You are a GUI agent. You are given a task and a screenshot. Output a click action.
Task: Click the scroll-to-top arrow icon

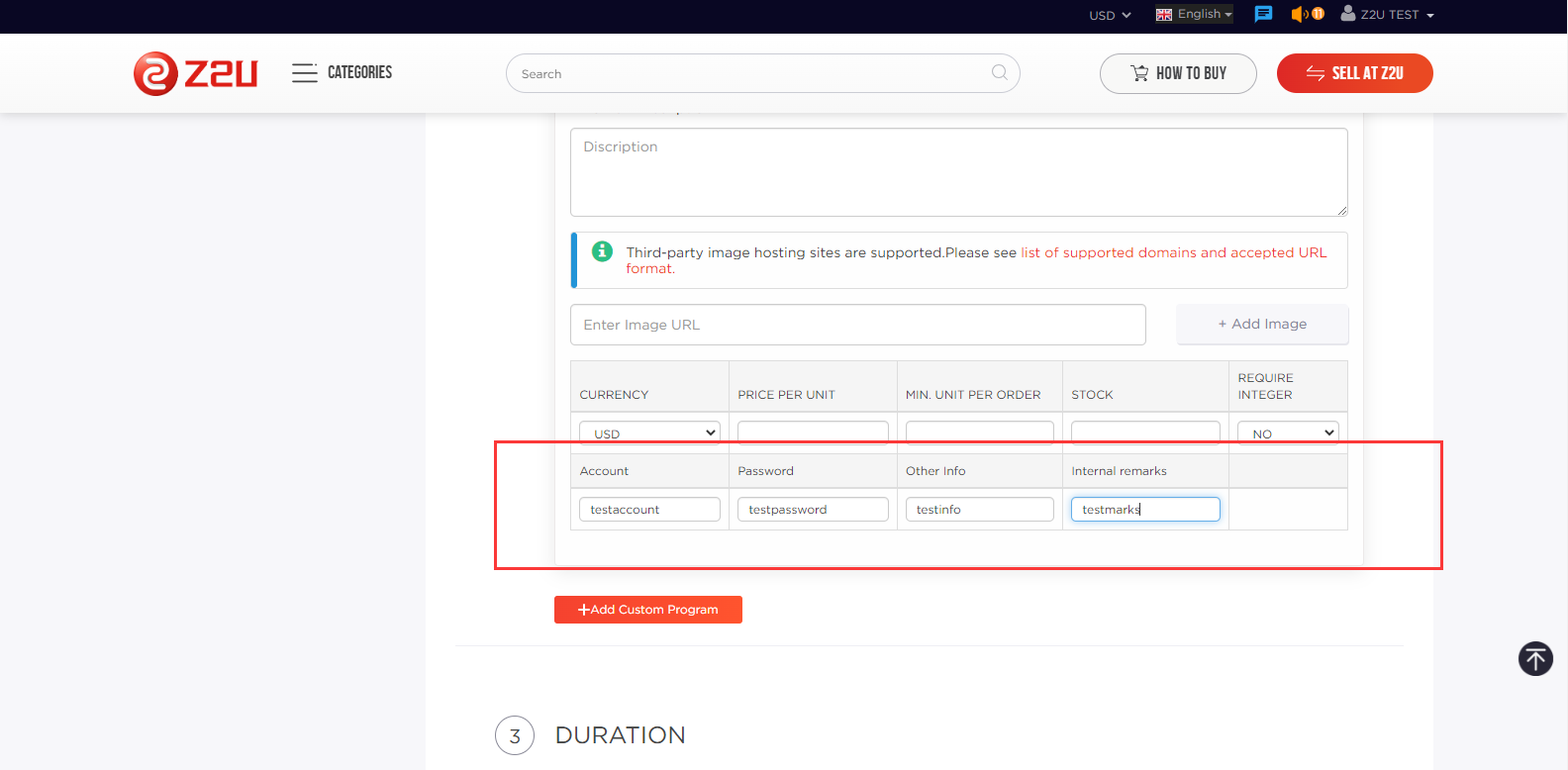[1535, 659]
